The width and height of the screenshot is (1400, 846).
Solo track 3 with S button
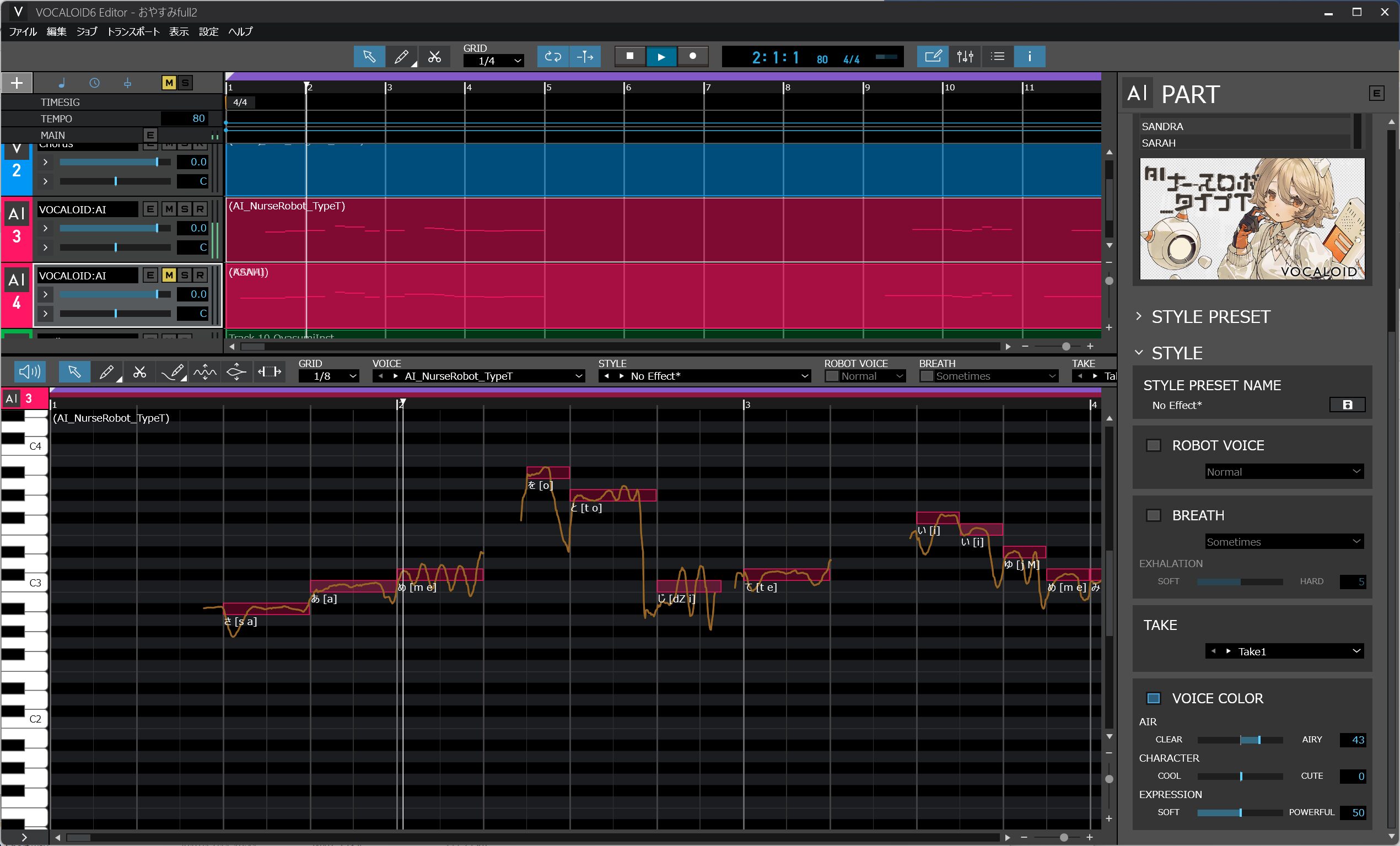pos(185,209)
